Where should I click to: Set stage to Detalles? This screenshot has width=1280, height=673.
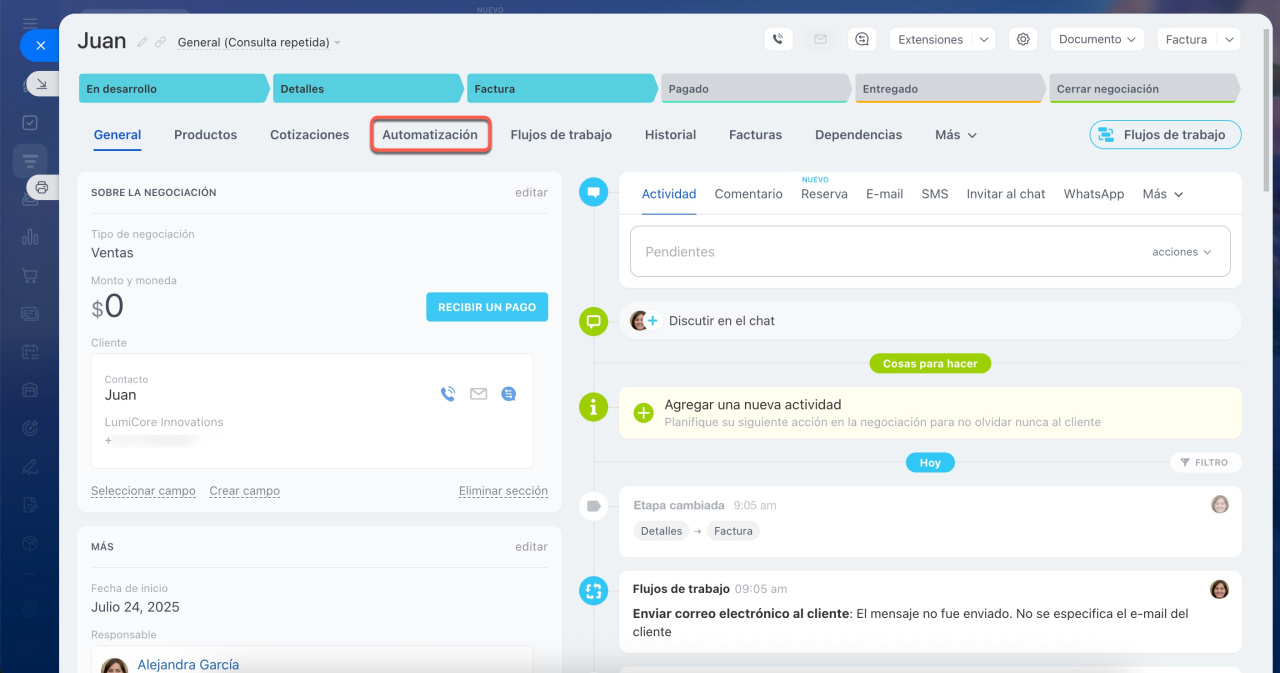[x=368, y=89]
